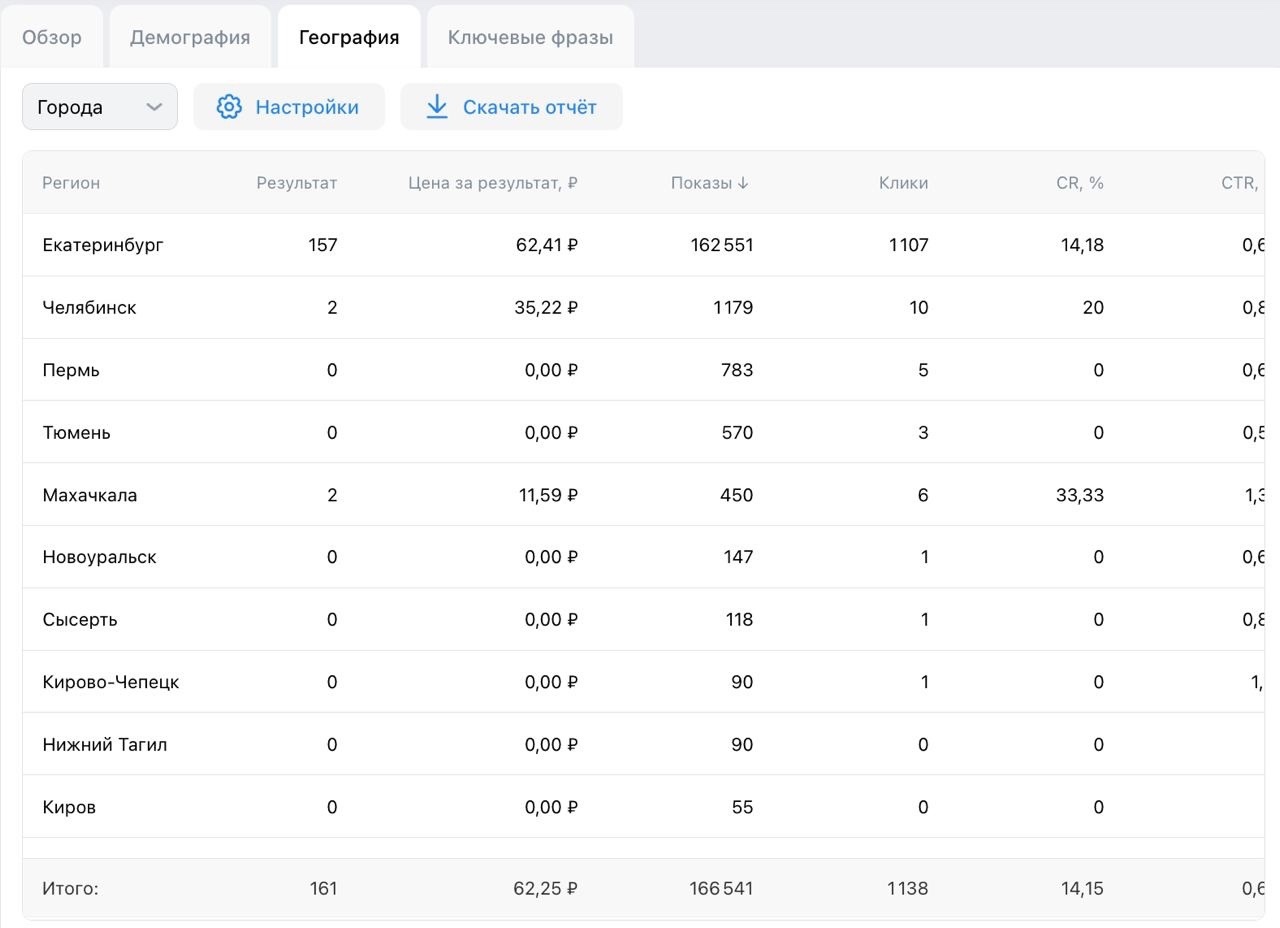Viewport: 1280px width, 928px height.
Task: Click the Итого: label
Action: pyautogui.click(x=70, y=888)
